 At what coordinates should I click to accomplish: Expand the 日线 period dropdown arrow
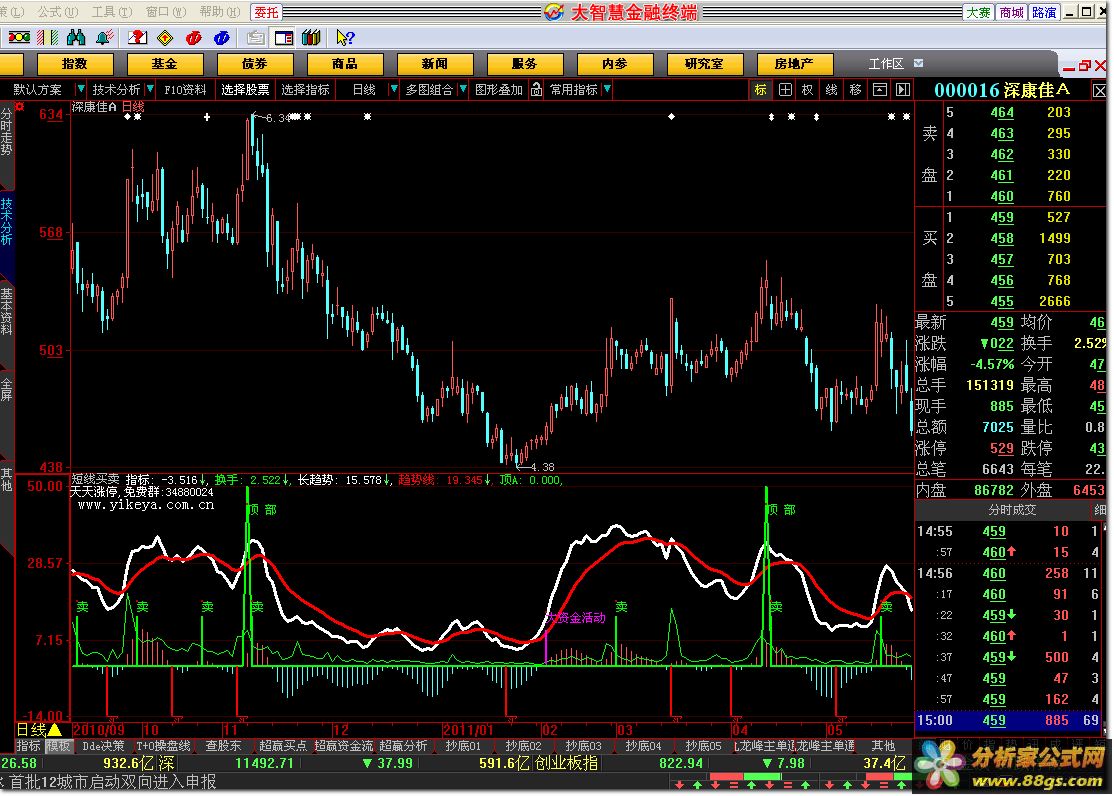click(x=394, y=89)
